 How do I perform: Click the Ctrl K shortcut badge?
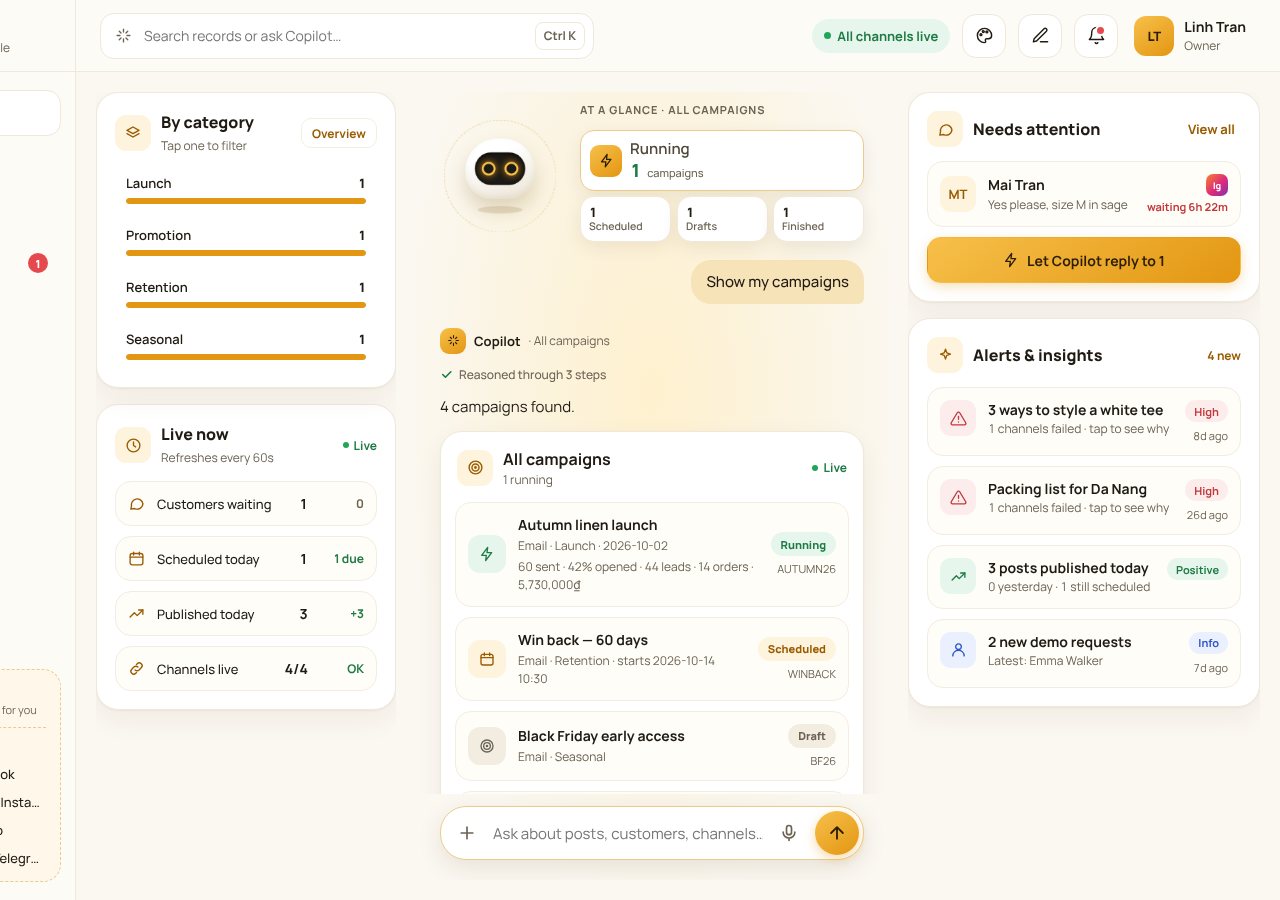point(560,36)
